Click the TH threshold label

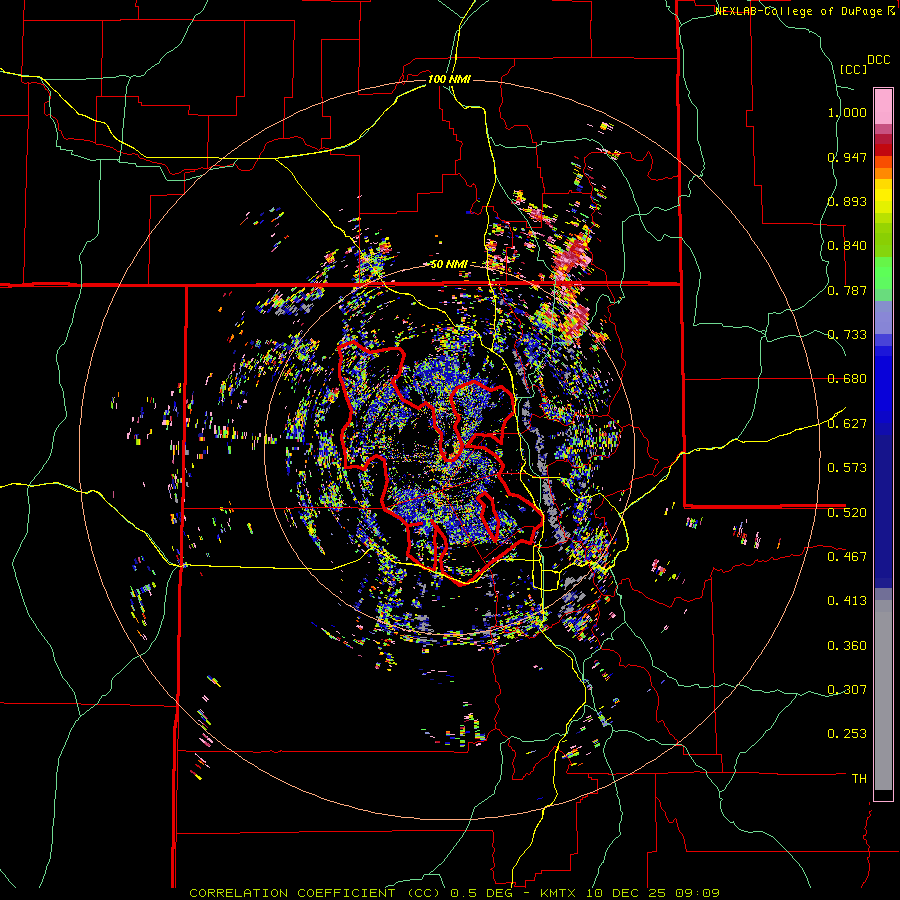(x=859, y=778)
